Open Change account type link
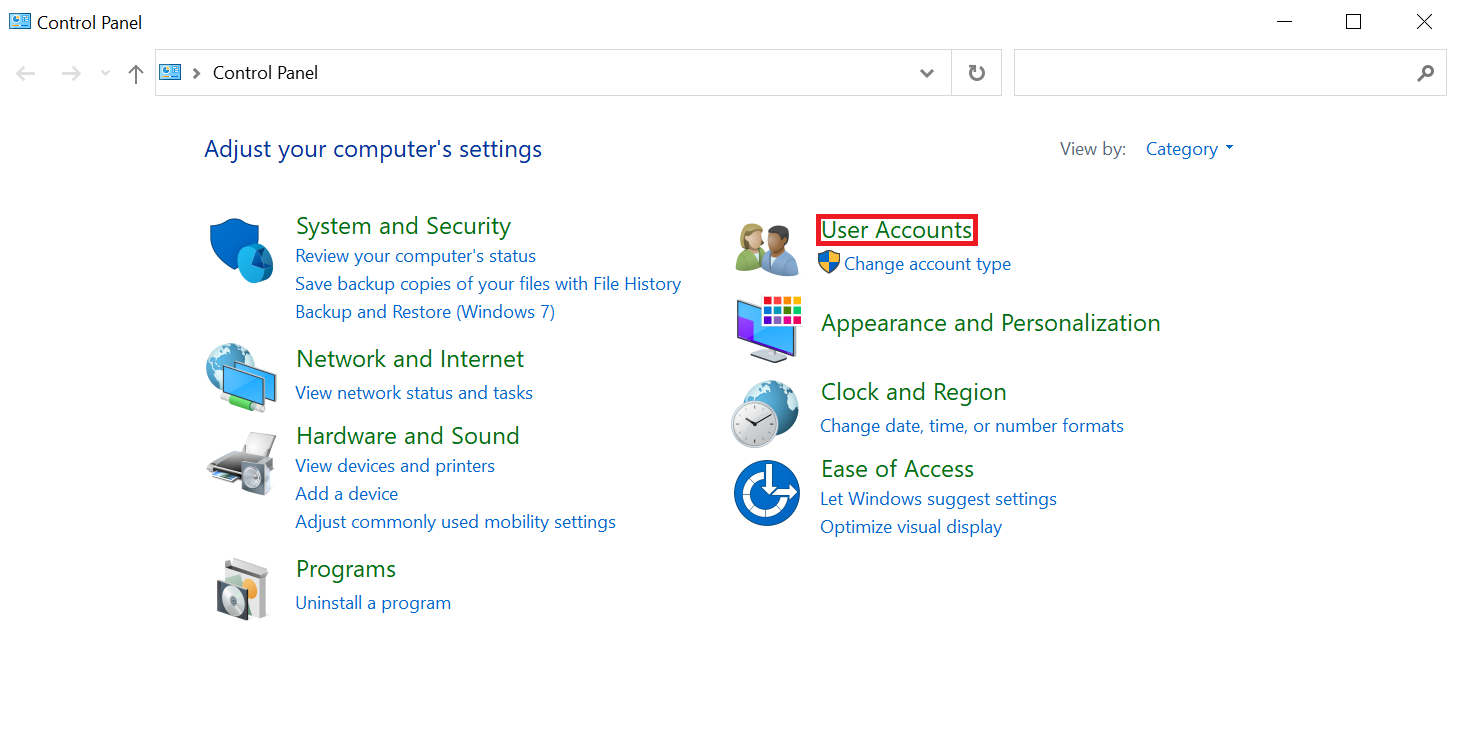Image resolution: width=1460 pixels, height=733 pixels. click(927, 264)
